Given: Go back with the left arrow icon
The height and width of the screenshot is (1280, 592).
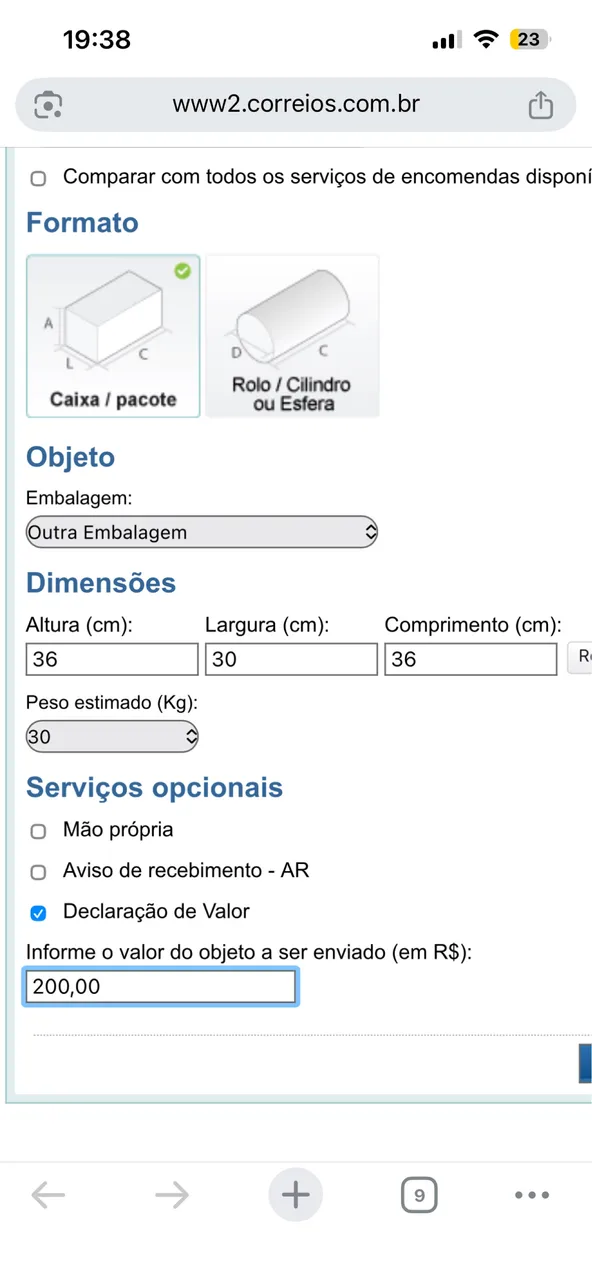Looking at the screenshot, I should [48, 1194].
